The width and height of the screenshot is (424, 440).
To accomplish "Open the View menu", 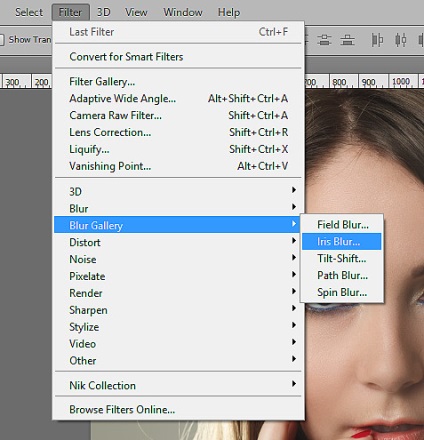I will click(x=136, y=12).
